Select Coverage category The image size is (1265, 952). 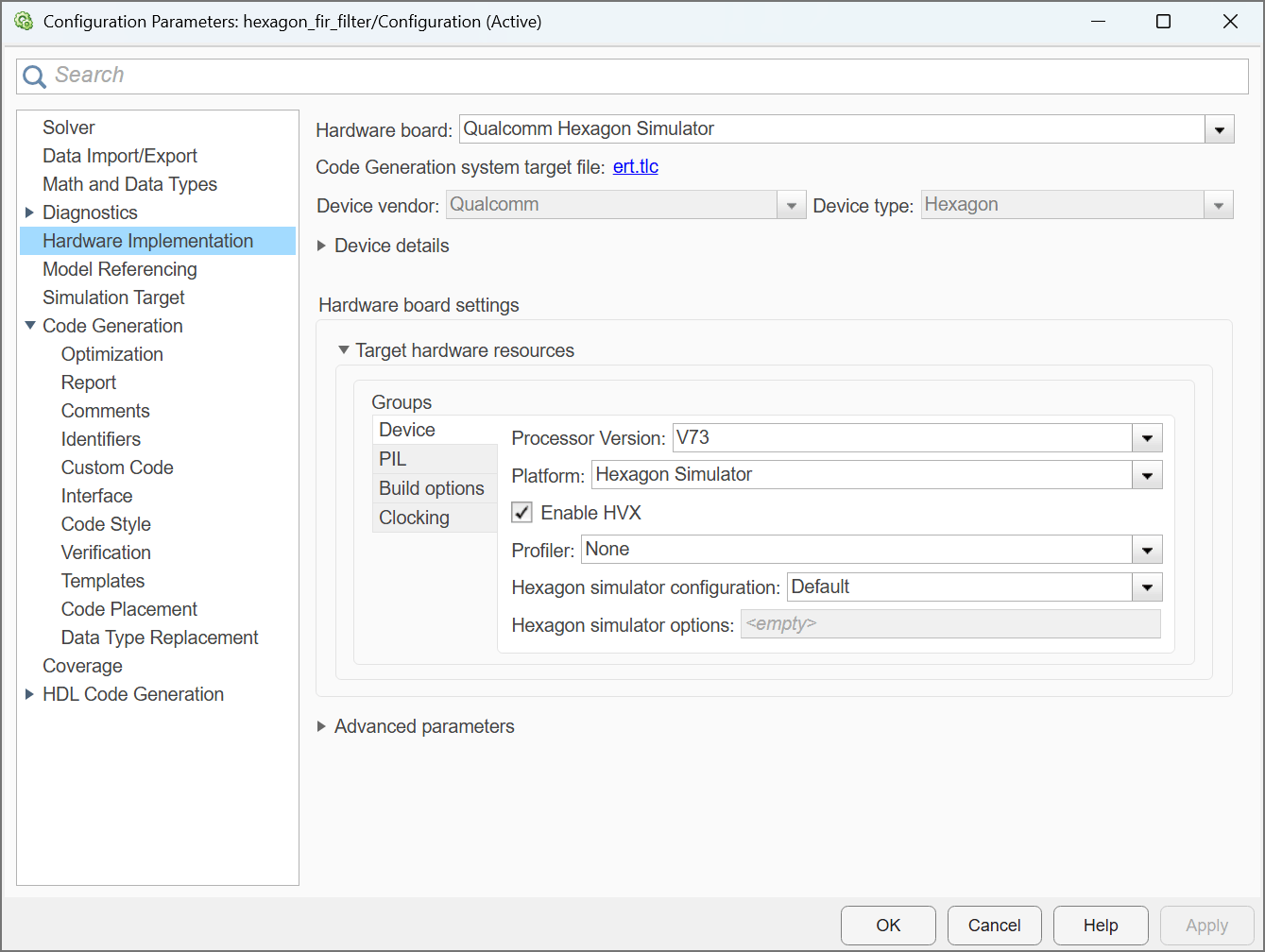(82, 666)
